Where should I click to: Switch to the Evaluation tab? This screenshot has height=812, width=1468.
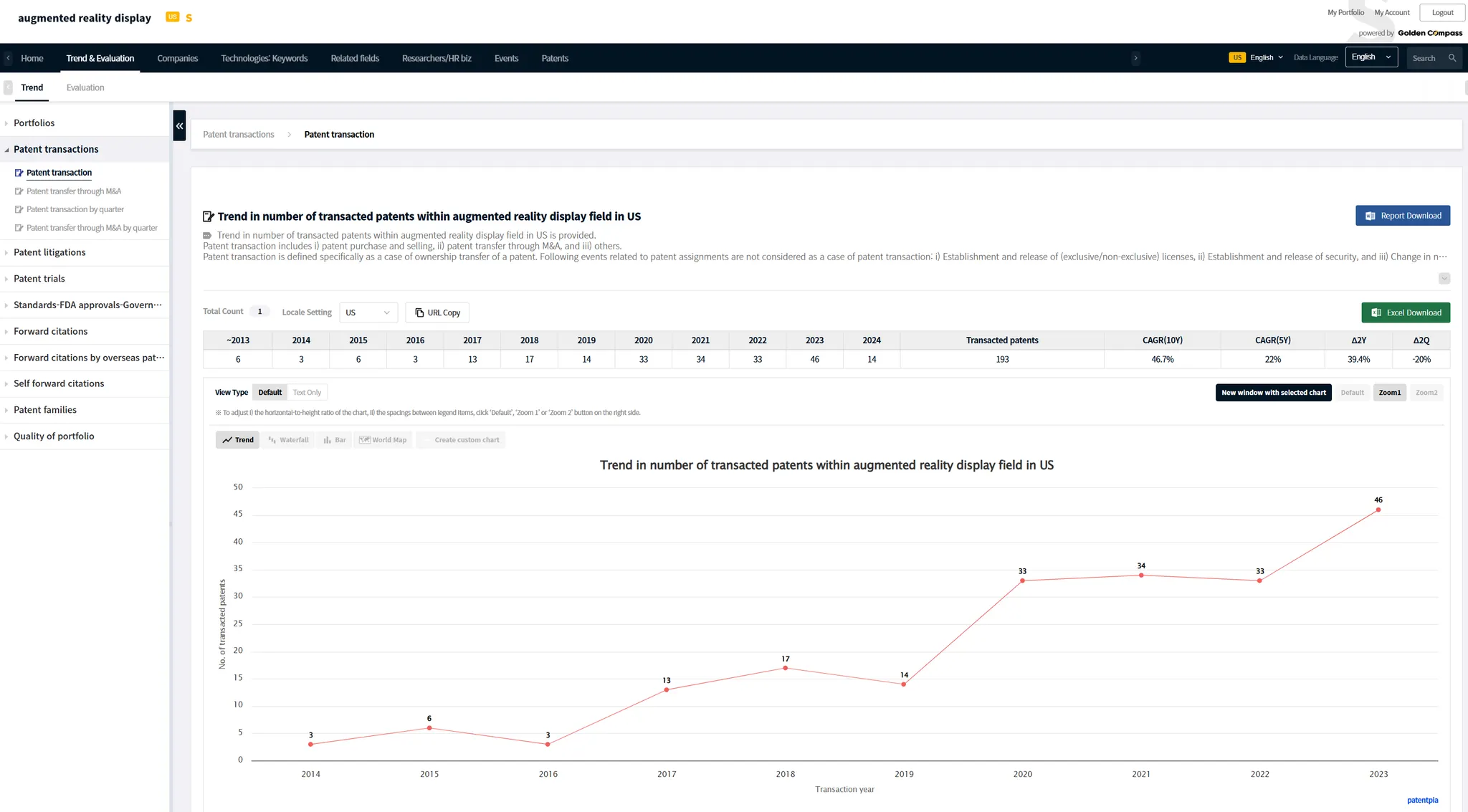pyautogui.click(x=85, y=87)
